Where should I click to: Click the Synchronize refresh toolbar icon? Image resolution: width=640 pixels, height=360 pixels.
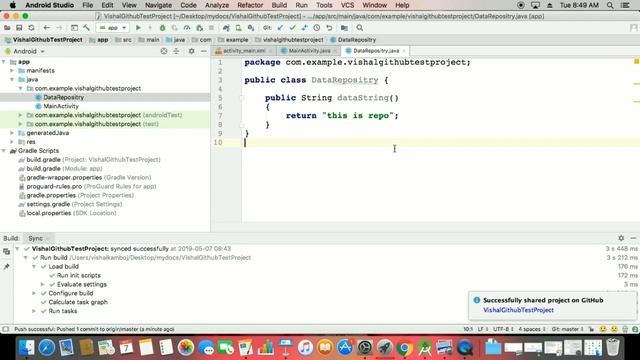[x=31, y=28]
